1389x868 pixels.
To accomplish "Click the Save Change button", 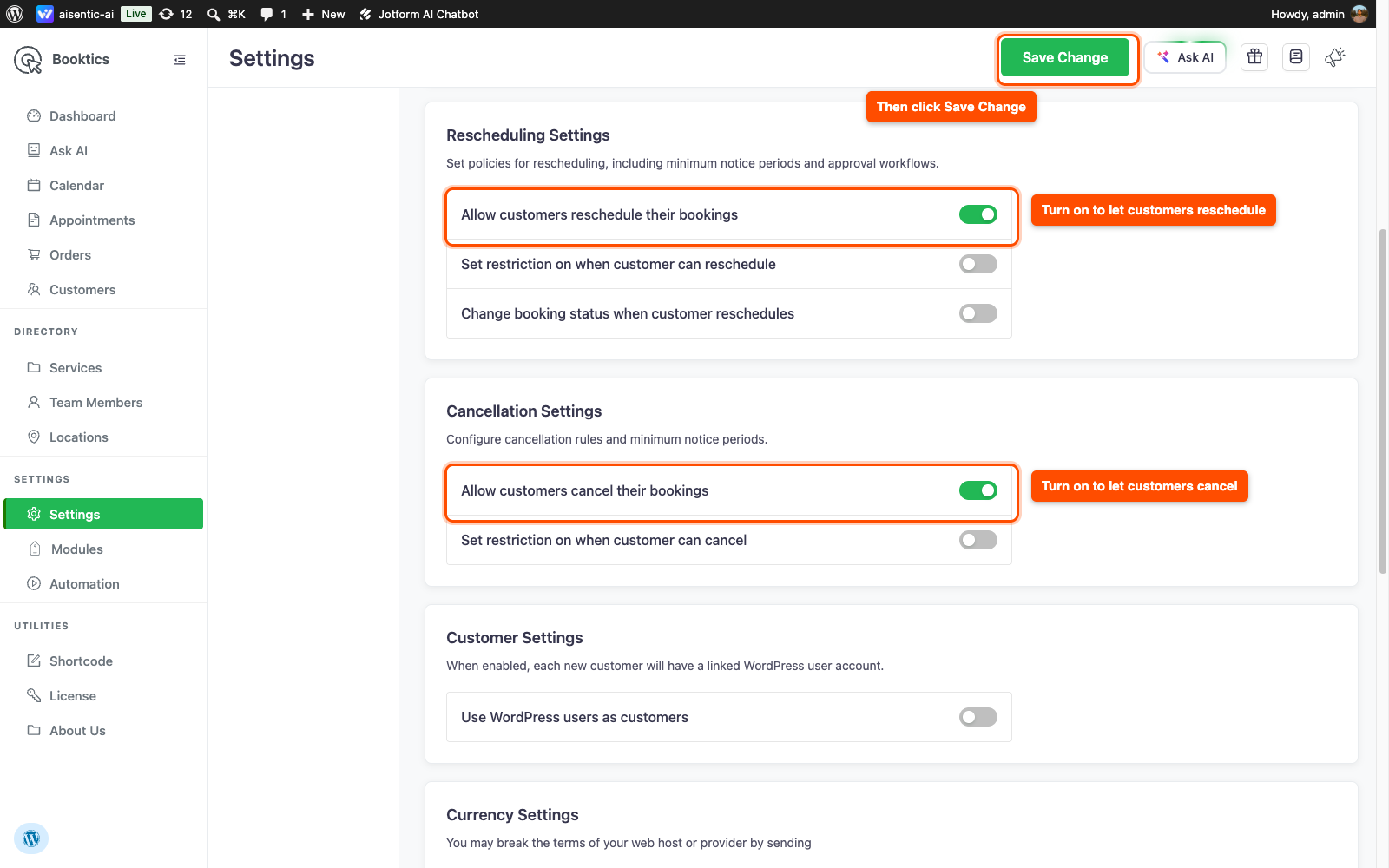I will [x=1065, y=57].
